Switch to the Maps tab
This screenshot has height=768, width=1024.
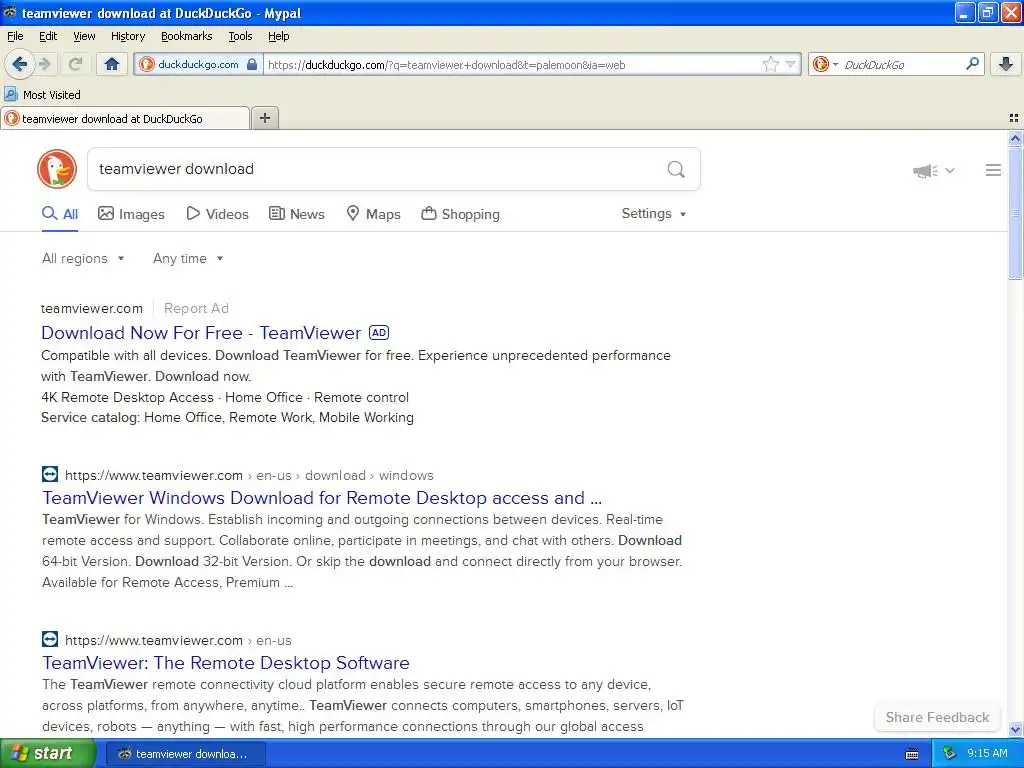coord(374,214)
